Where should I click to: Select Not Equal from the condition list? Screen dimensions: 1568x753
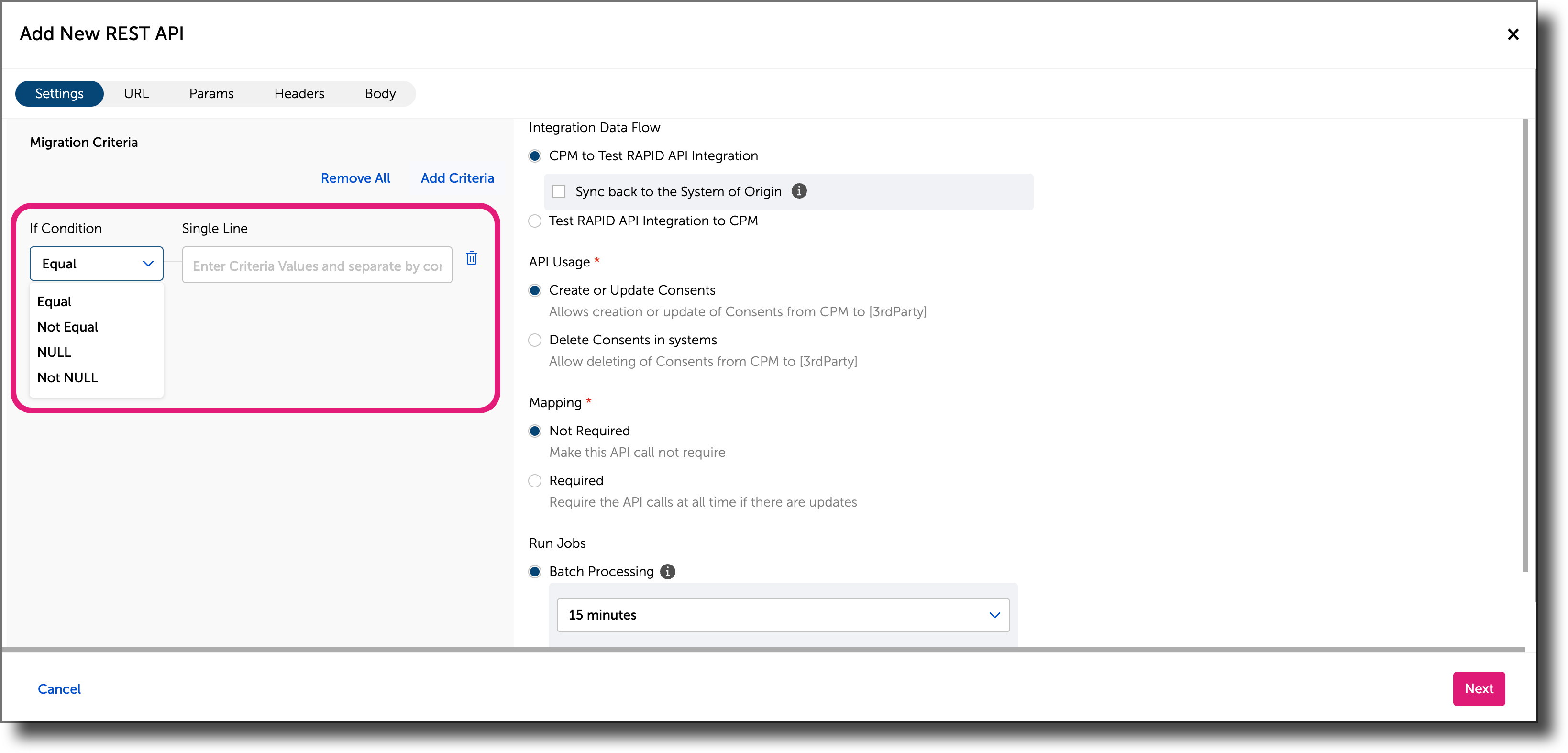67,327
